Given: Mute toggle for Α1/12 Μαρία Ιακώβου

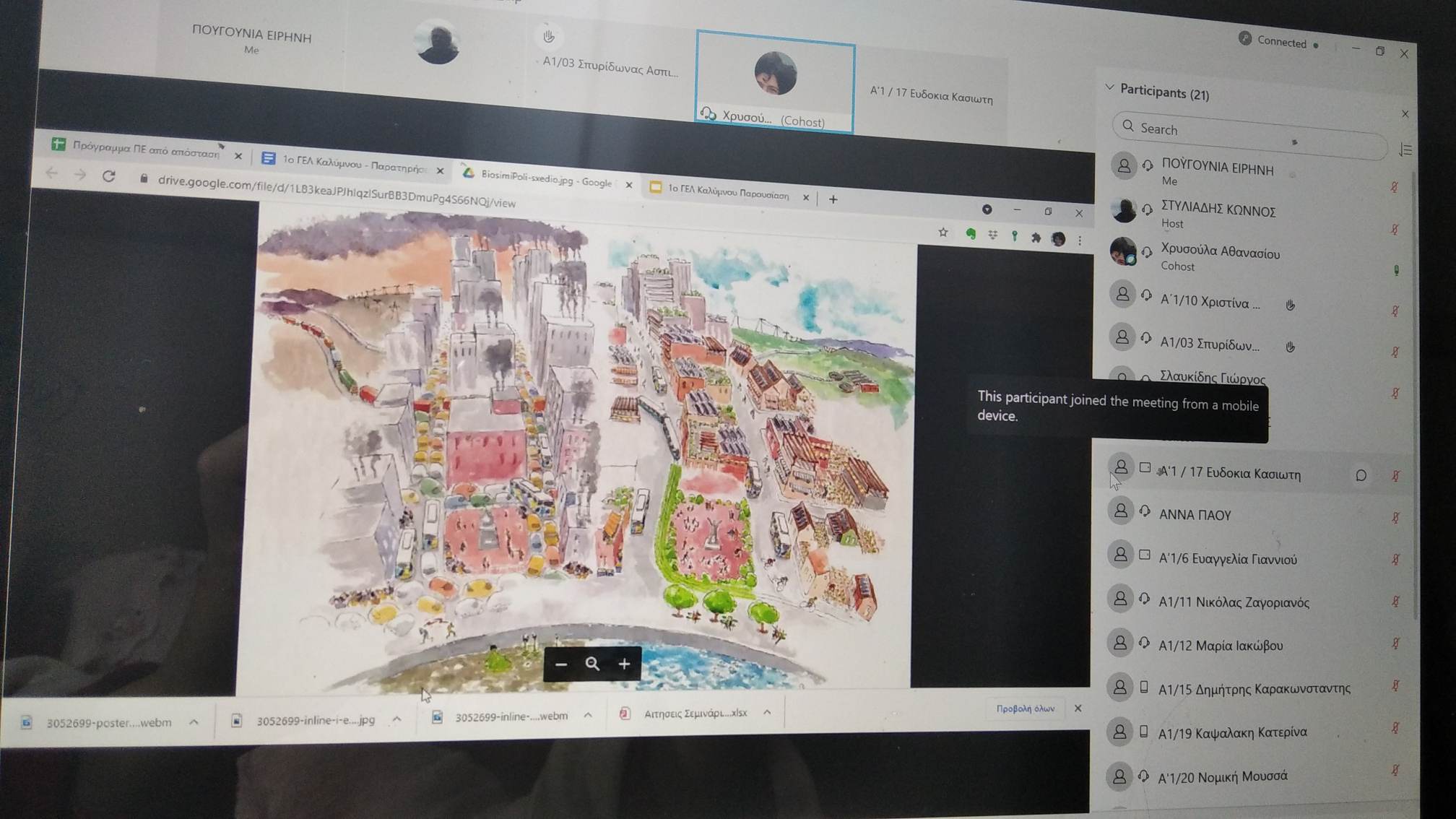Looking at the screenshot, I should pos(1395,643).
